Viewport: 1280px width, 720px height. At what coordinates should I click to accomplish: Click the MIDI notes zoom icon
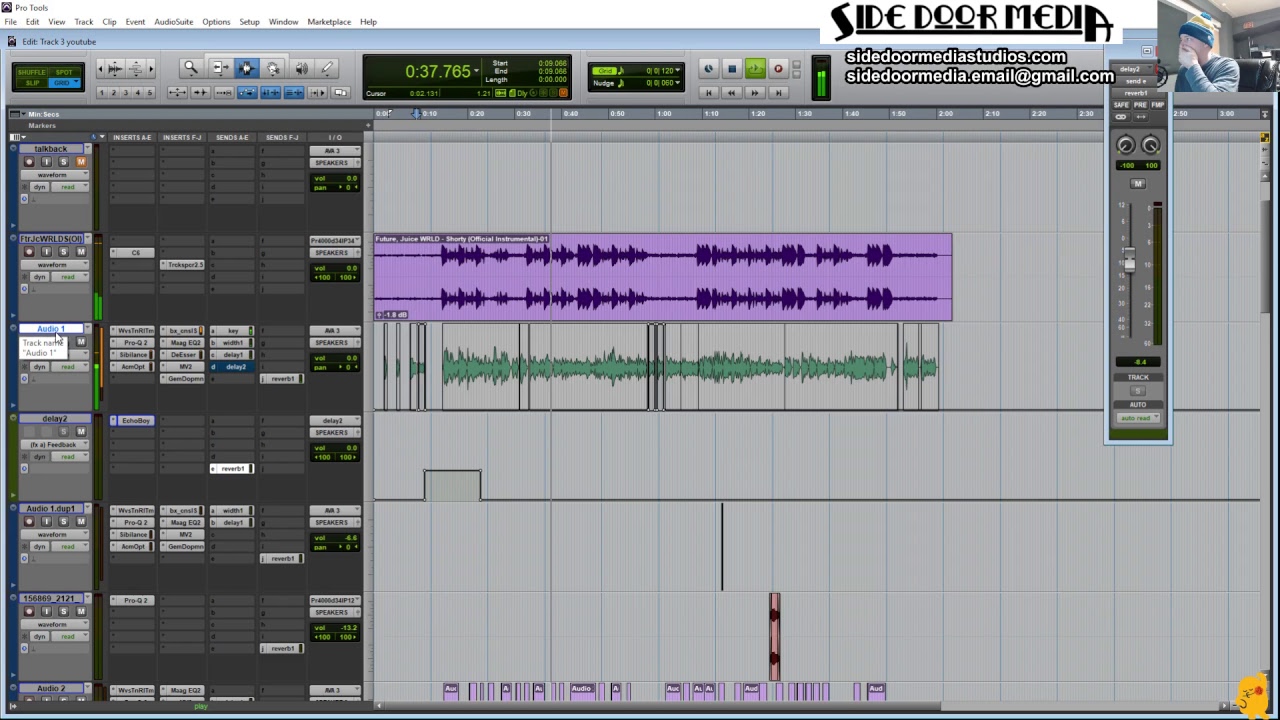[x=136, y=68]
